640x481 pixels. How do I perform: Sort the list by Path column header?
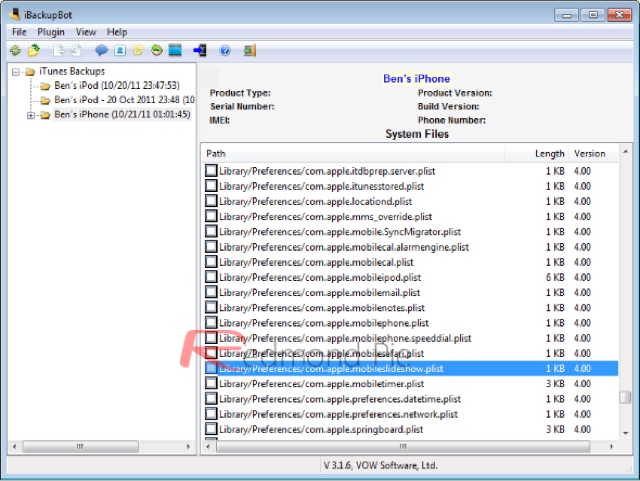click(x=354, y=154)
